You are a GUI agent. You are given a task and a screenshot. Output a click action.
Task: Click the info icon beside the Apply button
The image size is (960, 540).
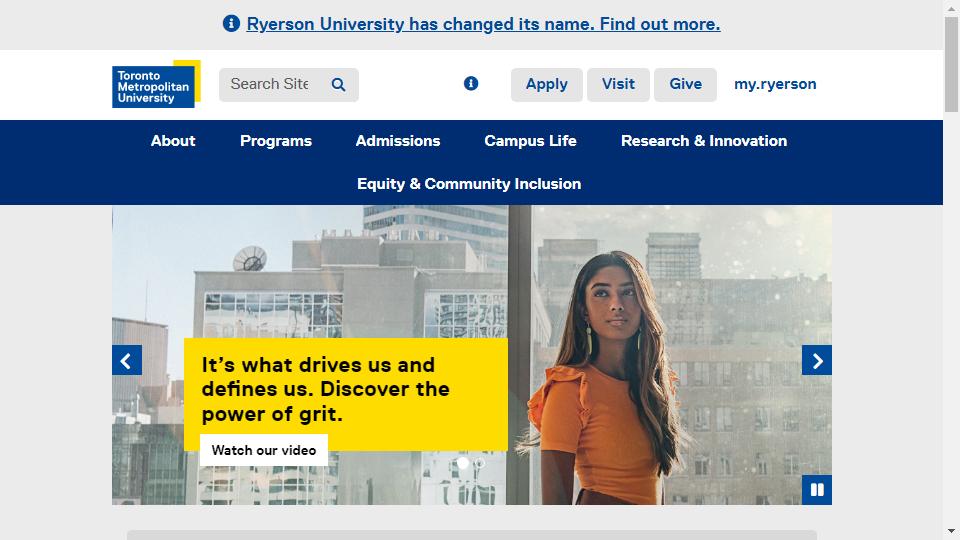tap(471, 83)
